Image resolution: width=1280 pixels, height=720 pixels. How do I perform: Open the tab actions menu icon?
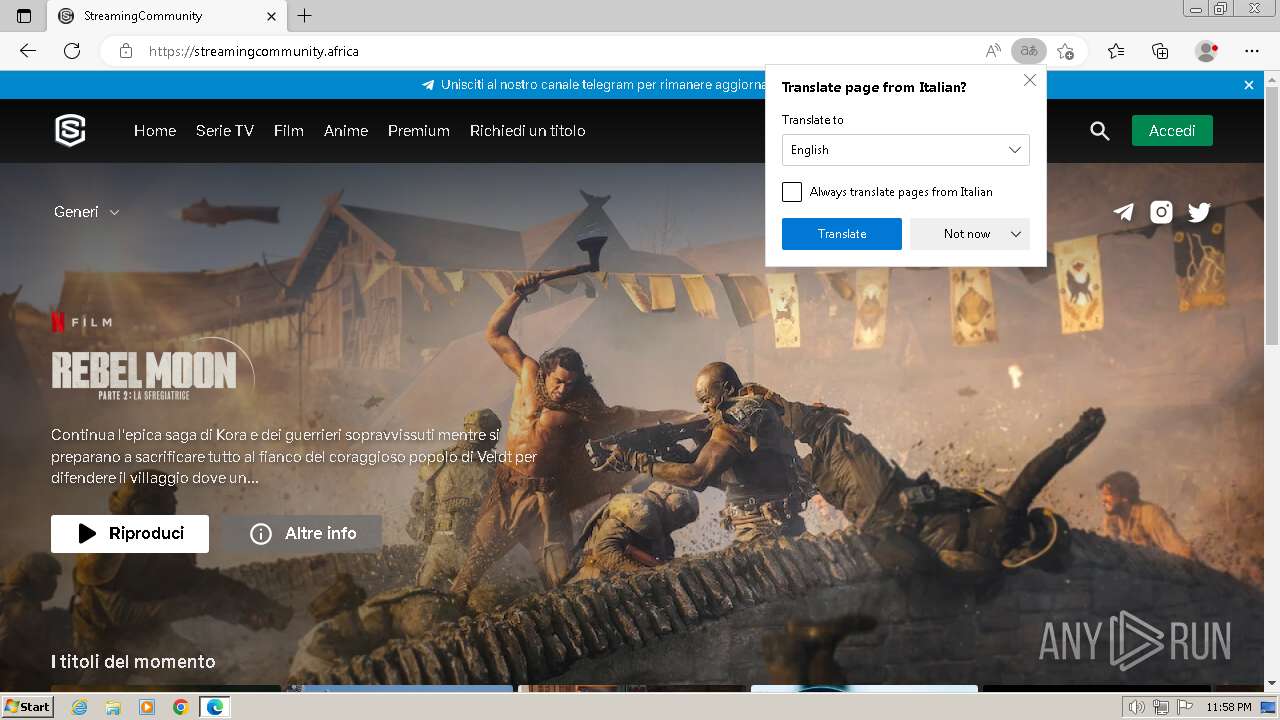tap(24, 16)
